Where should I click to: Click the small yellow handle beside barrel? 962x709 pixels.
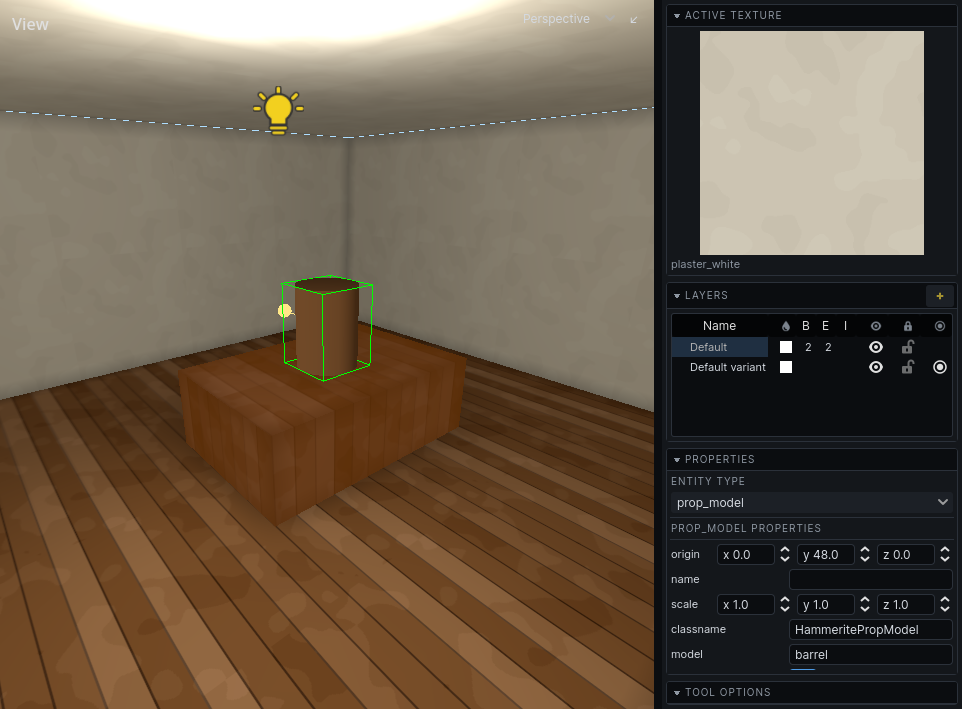[x=285, y=311]
